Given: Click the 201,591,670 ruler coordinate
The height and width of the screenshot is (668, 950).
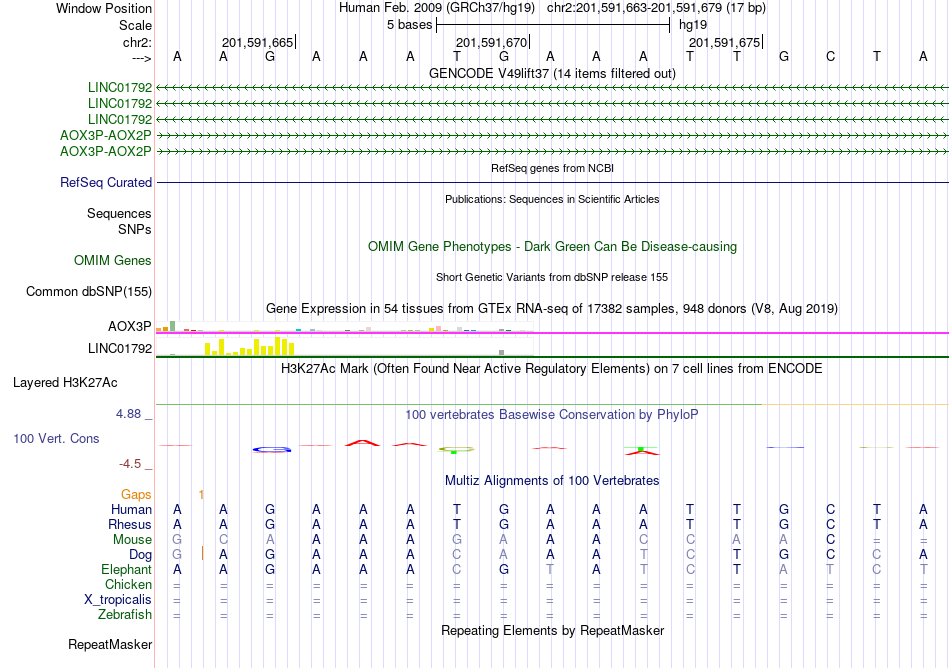Looking at the screenshot, I should point(491,42).
